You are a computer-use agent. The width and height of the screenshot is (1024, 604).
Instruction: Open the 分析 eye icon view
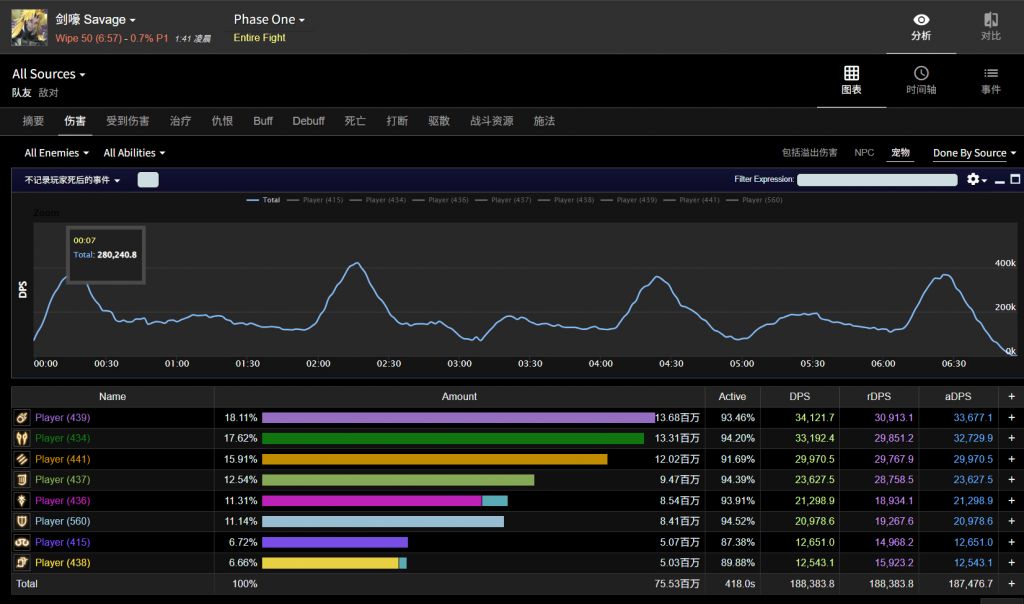[921, 27]
